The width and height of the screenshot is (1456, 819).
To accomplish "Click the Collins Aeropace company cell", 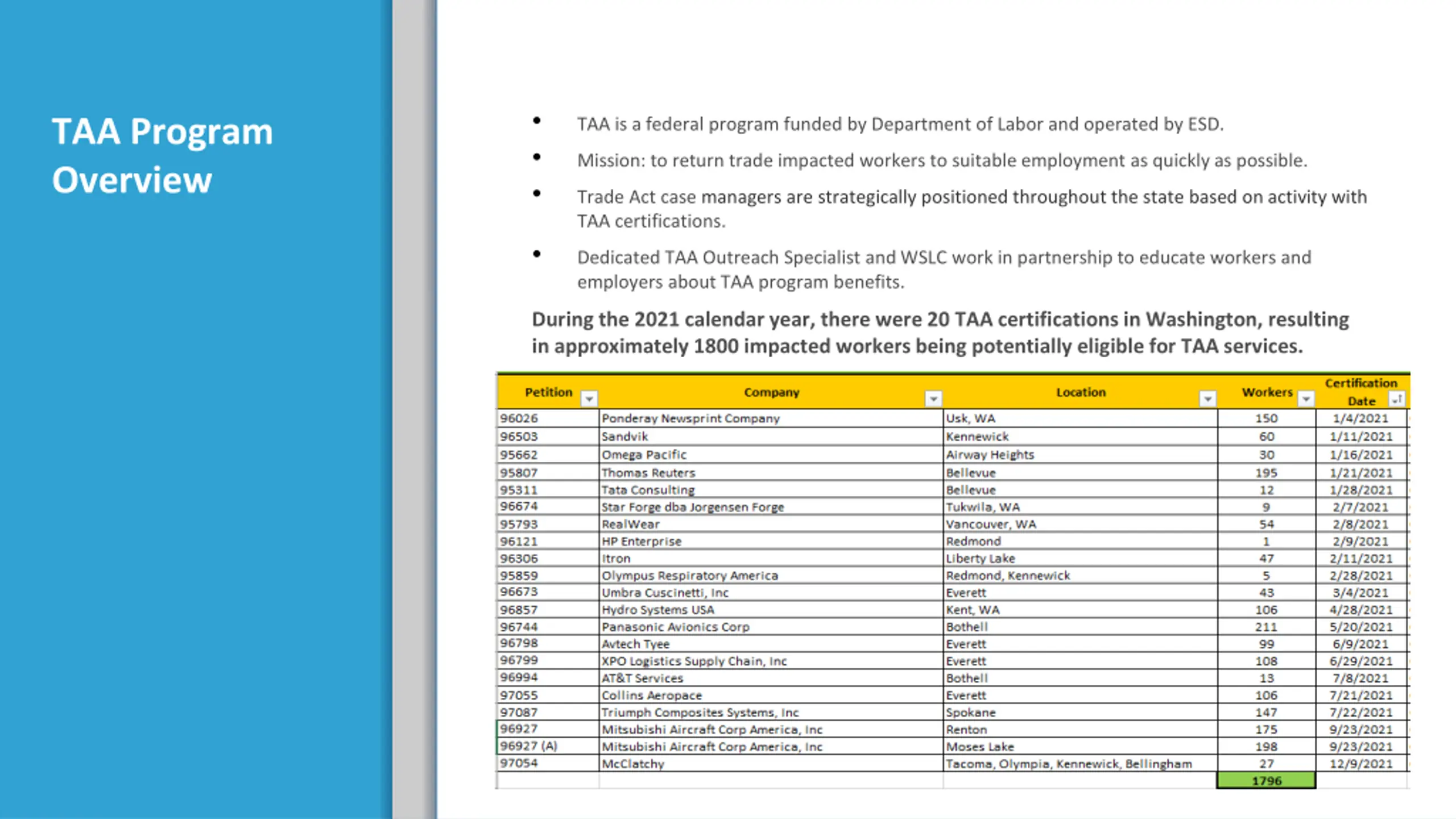I will pyautogui.click(x=771, y=694).
